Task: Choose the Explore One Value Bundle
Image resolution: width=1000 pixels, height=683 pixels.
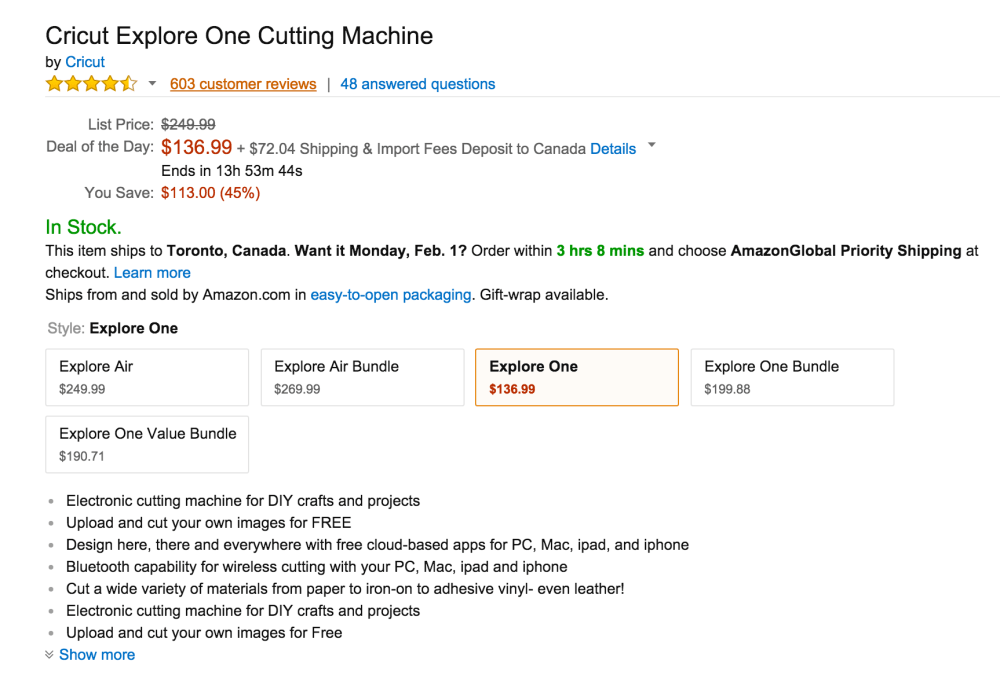Action: pyautogui.click(x=147, y=444)
